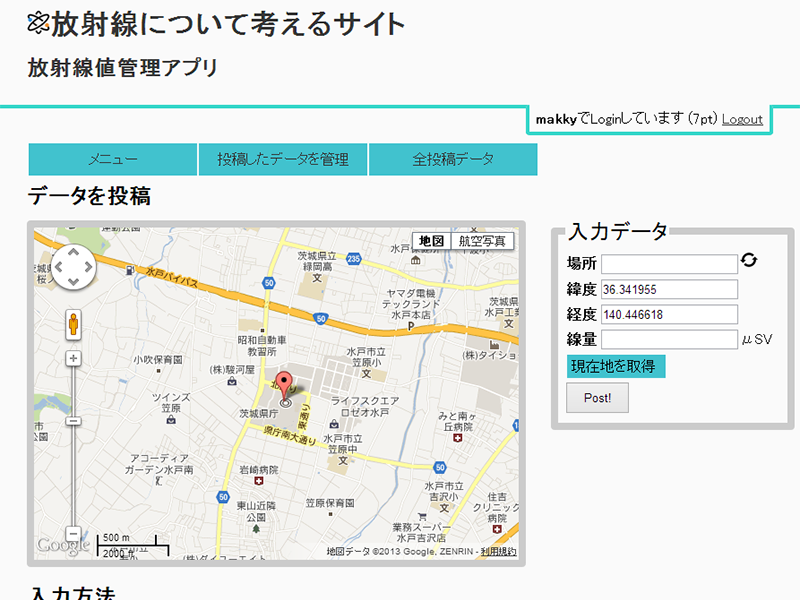
Task: Pan the map right with arrow control
Action: pyautogui.click(x=89, y=267)
